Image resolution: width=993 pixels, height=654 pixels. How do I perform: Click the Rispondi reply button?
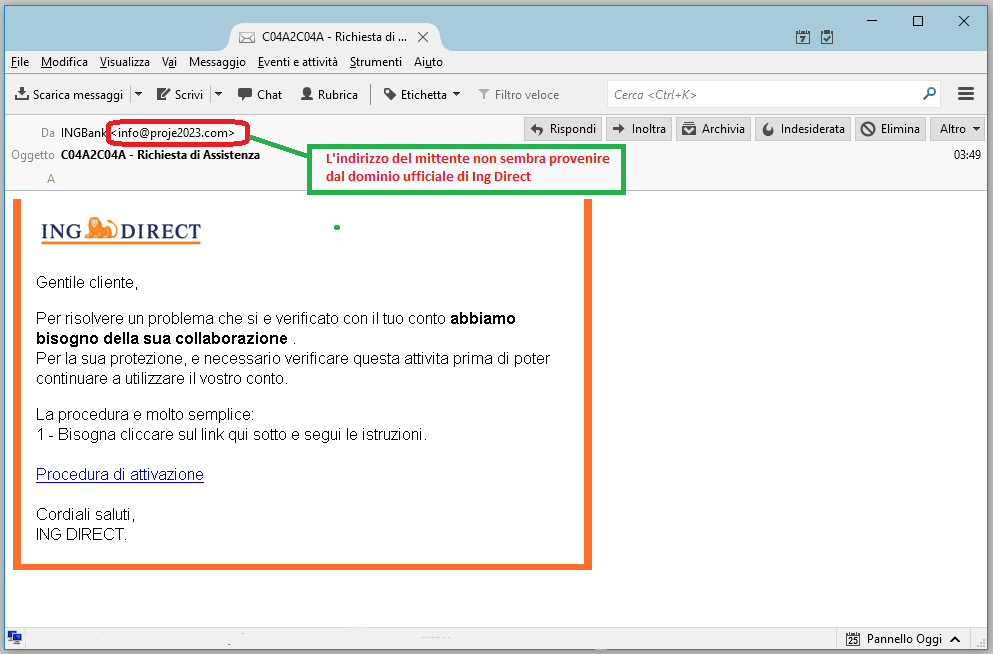[x=563, y=129]
